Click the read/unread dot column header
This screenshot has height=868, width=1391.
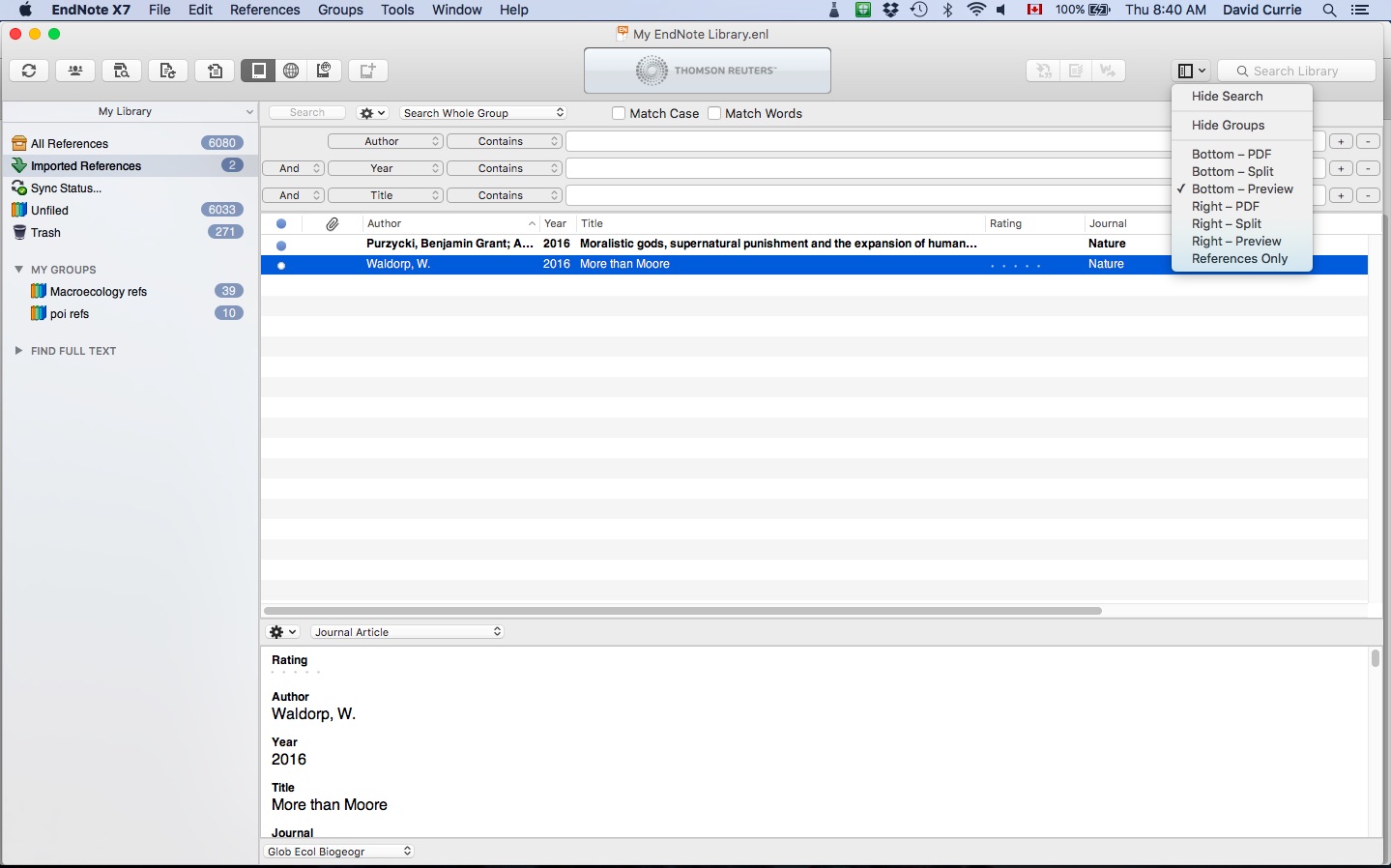click(x=281, y=223)
